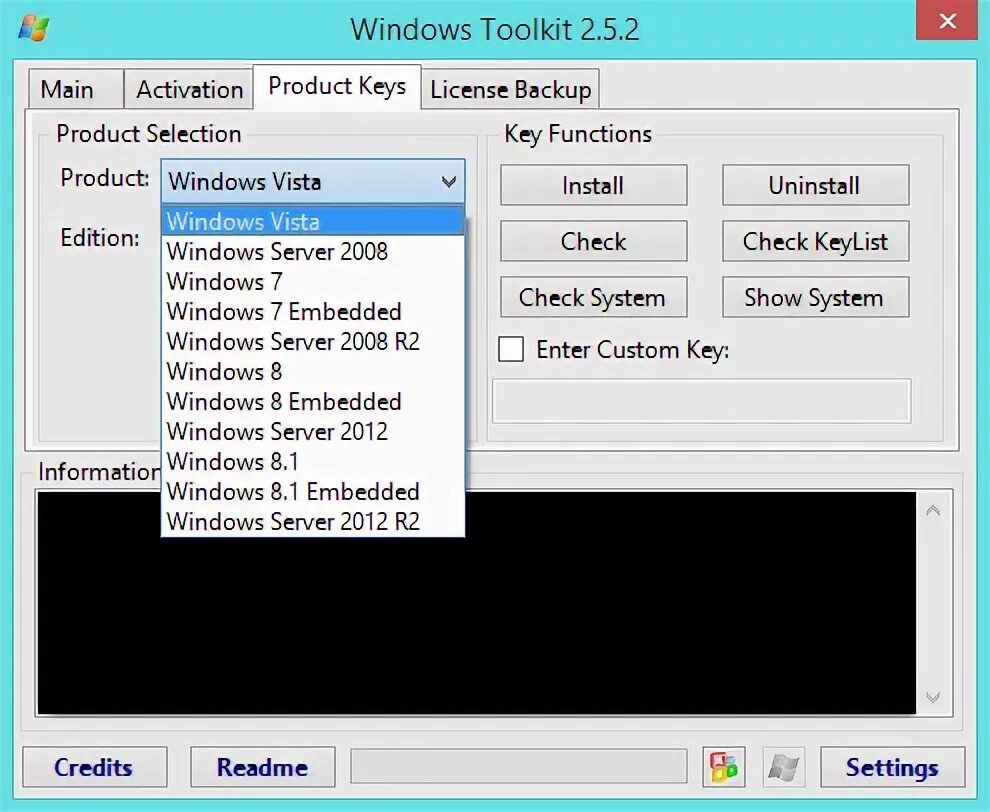Click the information console scroll down arrow
Screen dimensions: 990x812
point(933,697)
